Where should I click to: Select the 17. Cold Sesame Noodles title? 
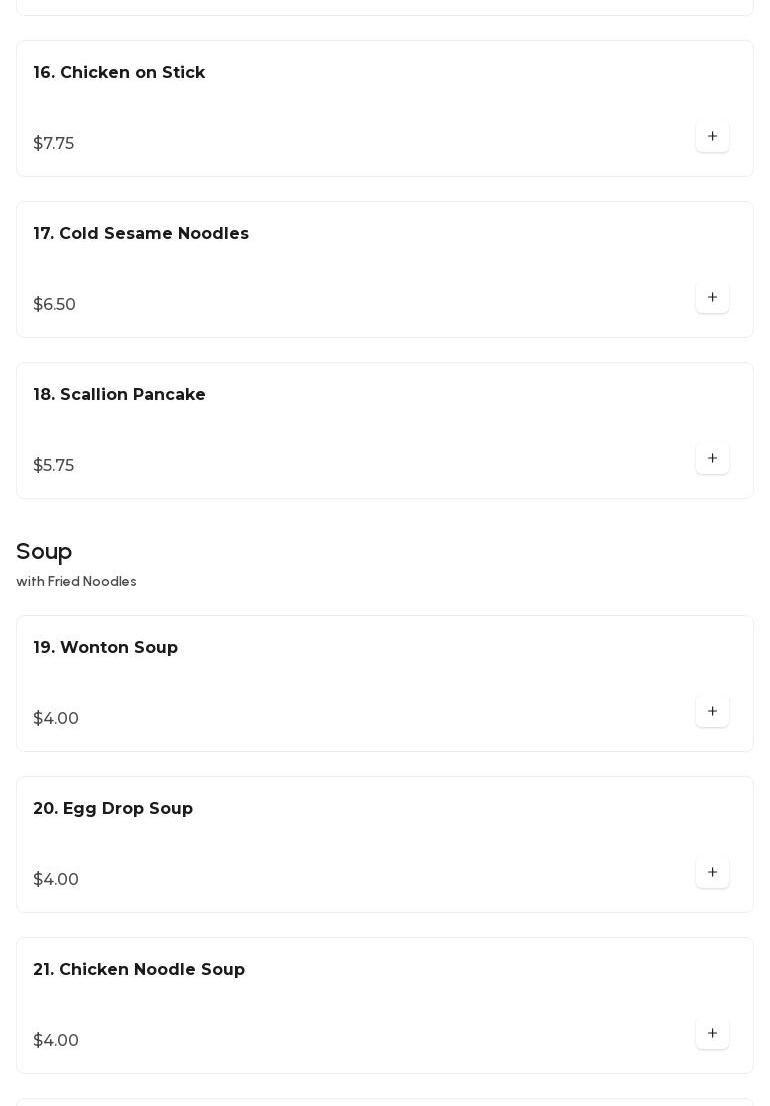click(x=141, y=234)
